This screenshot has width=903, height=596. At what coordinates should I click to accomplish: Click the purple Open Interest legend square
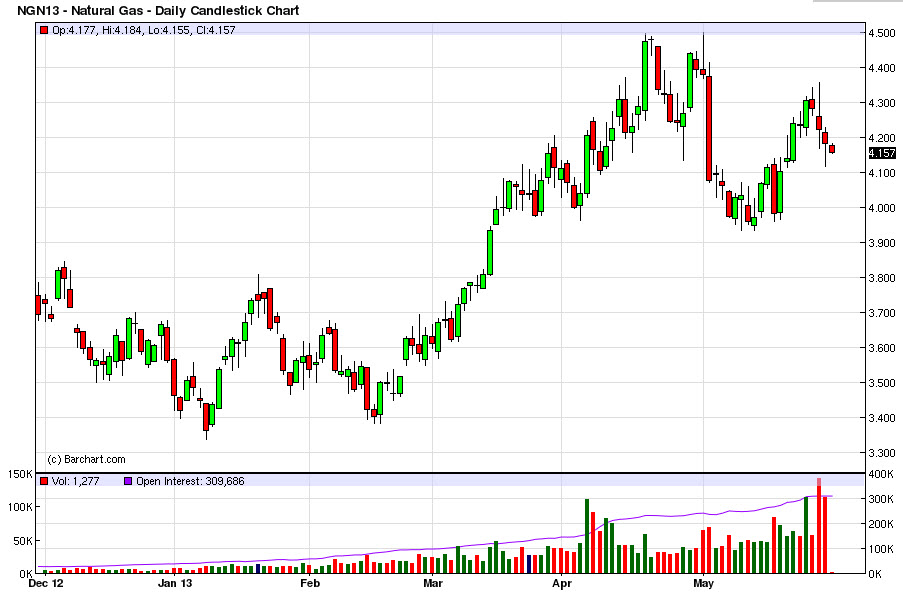[128, 481]
